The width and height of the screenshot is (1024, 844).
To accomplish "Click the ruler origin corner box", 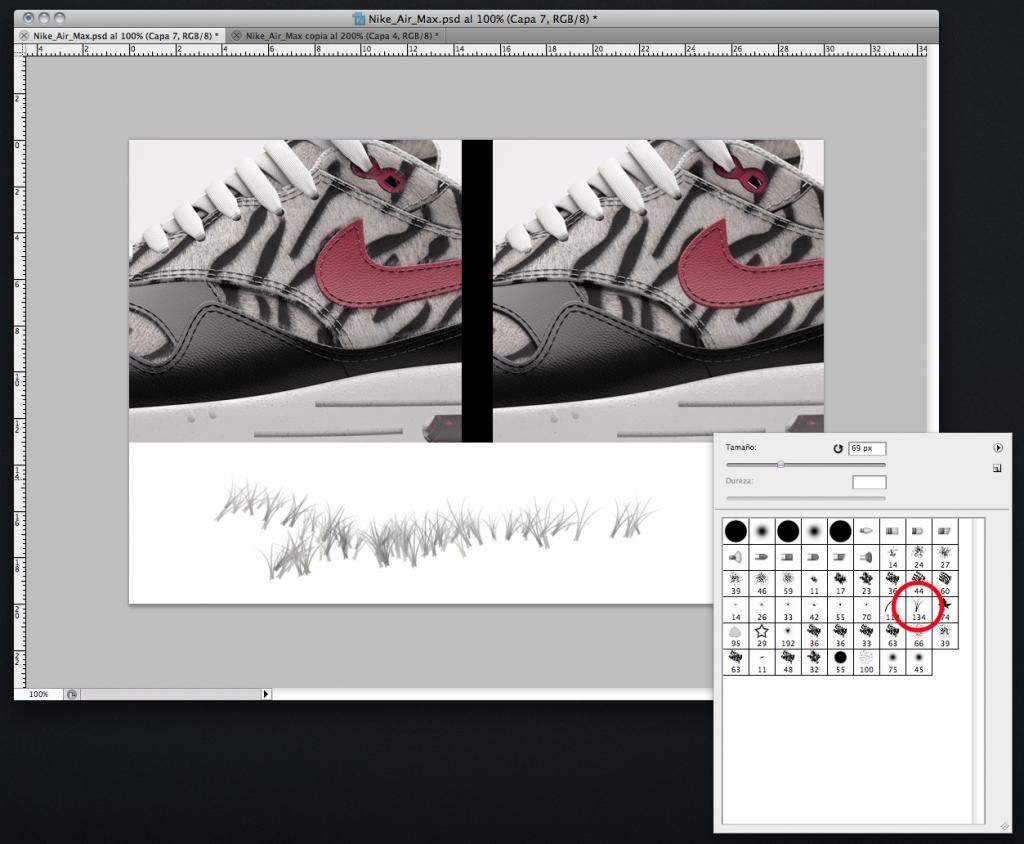I will coord(20,50).
